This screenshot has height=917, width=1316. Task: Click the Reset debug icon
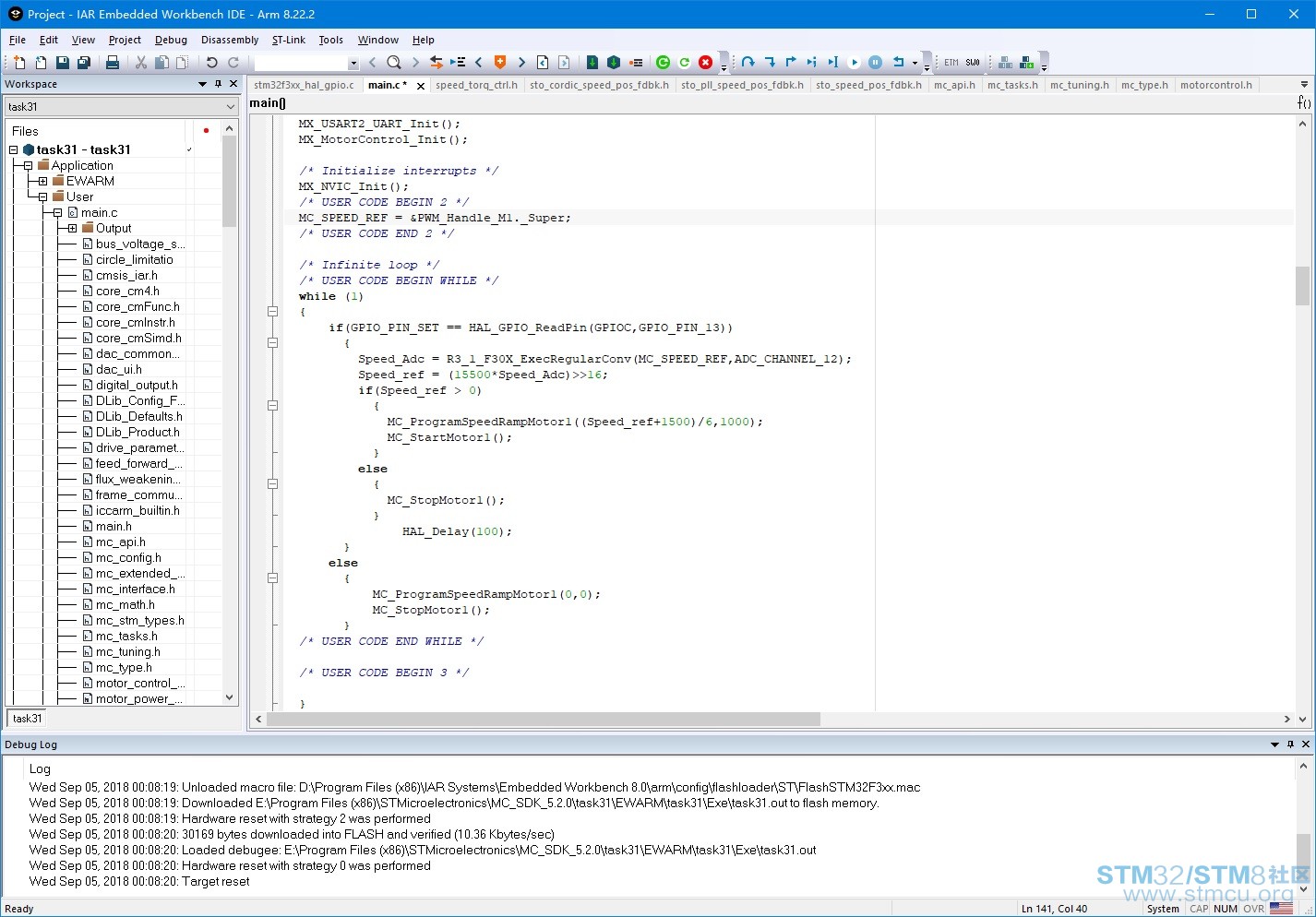(x=684, y=63)
